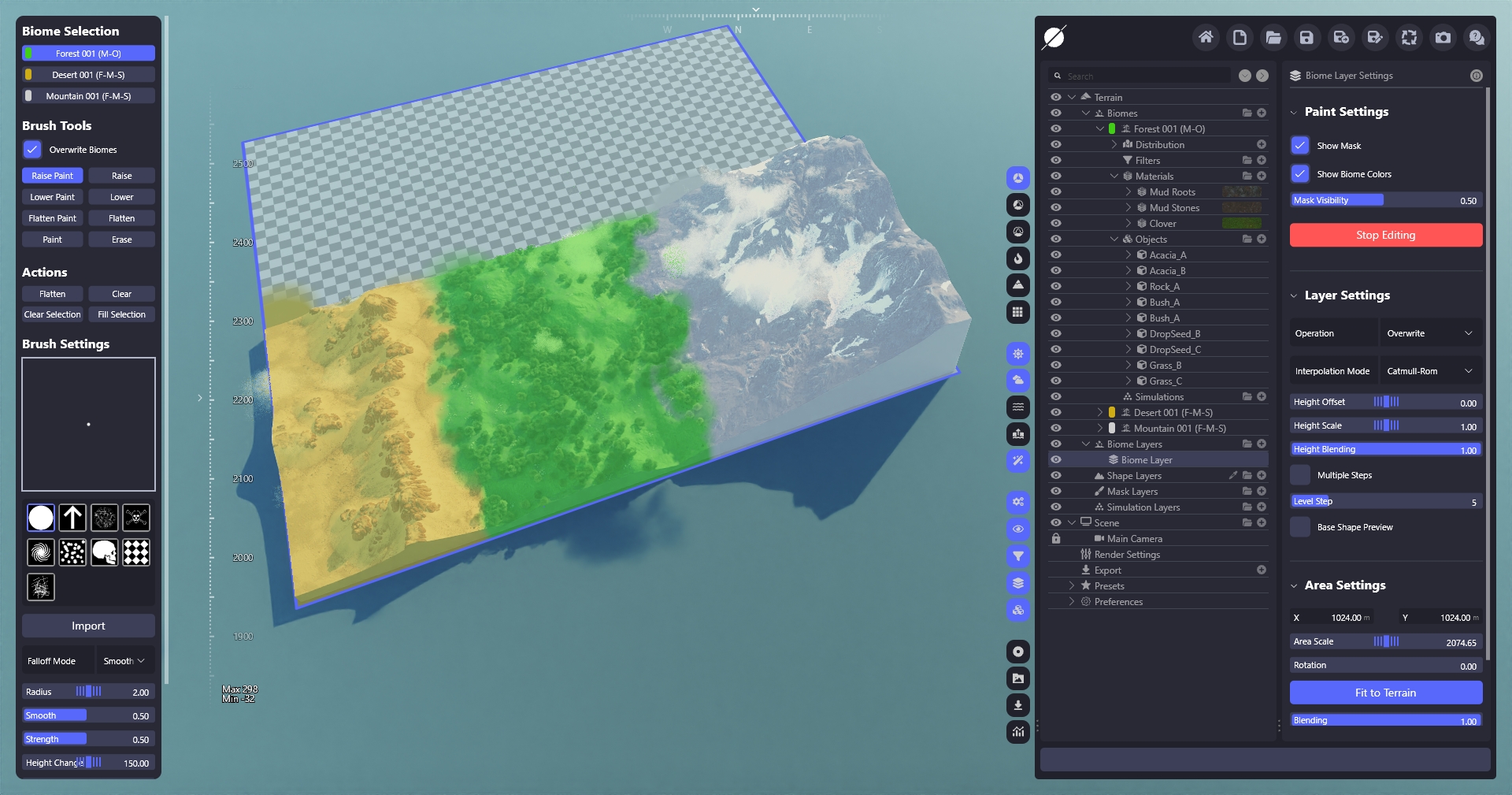The height and width of the screenshot is (795, 1512).
Task: Select Render Settings in the tree
Action: coord(1127,555)
